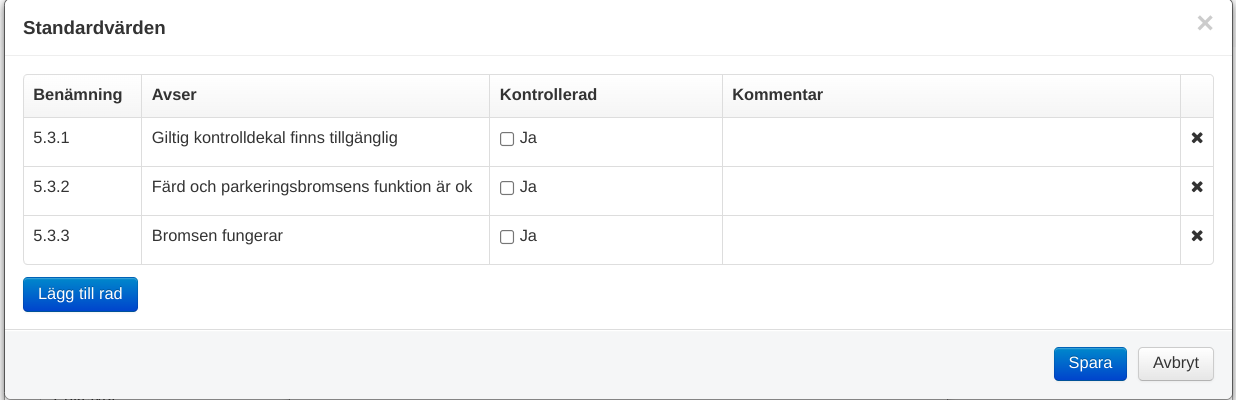Image resolution: width=1236 pixels, height=400 pixels.
Task: Click Lägg till rad button
Action: (x=80, y=294)
